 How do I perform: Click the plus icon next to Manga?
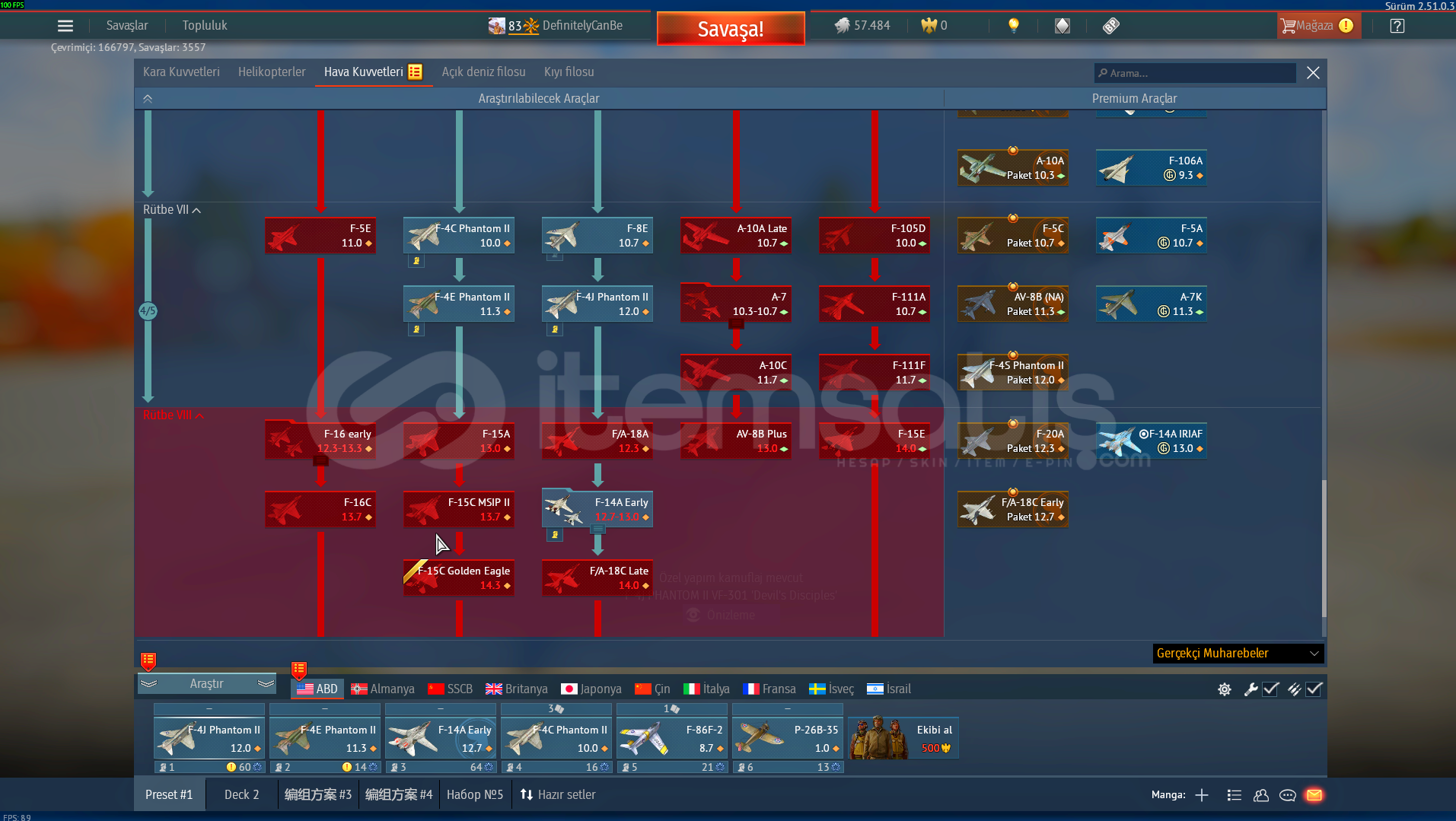tap(1202, 795)
